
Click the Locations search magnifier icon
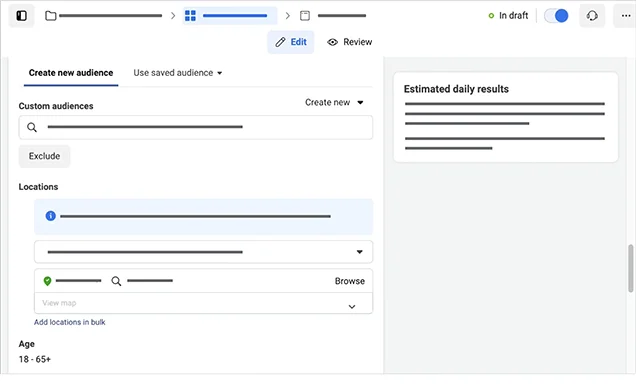pyautogui.click(x=116, y=281)
